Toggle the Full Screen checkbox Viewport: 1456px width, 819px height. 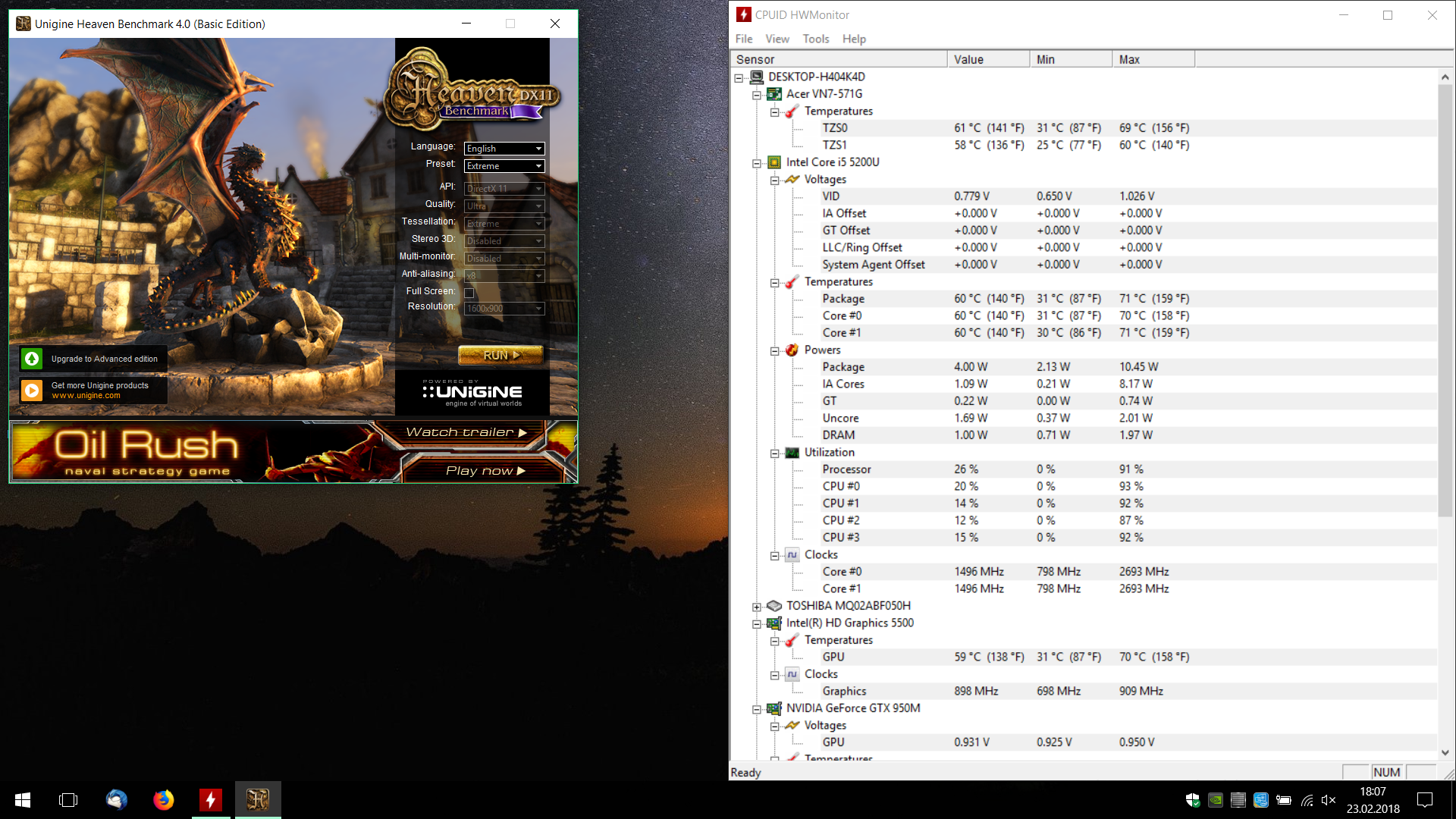coord(469,293)
